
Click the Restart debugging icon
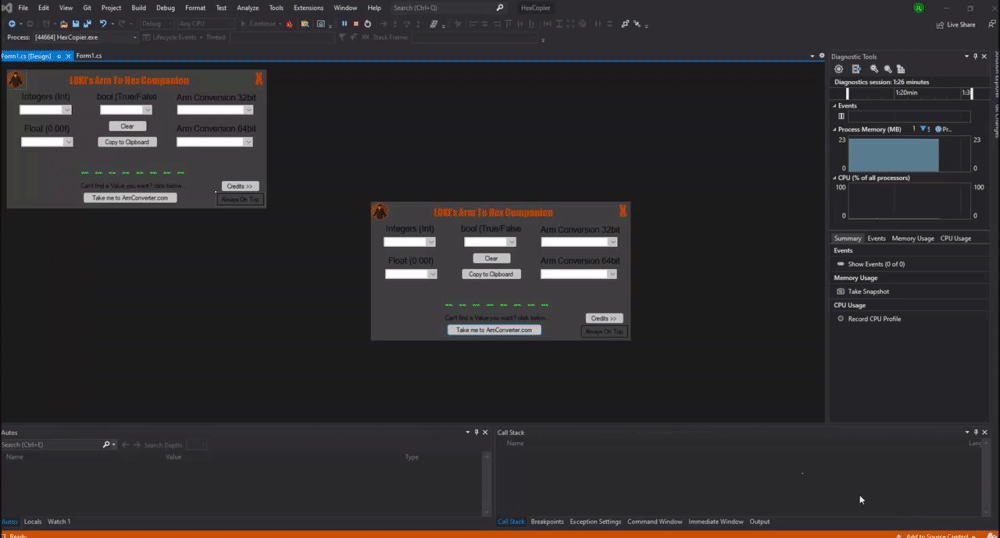[367, 24]
